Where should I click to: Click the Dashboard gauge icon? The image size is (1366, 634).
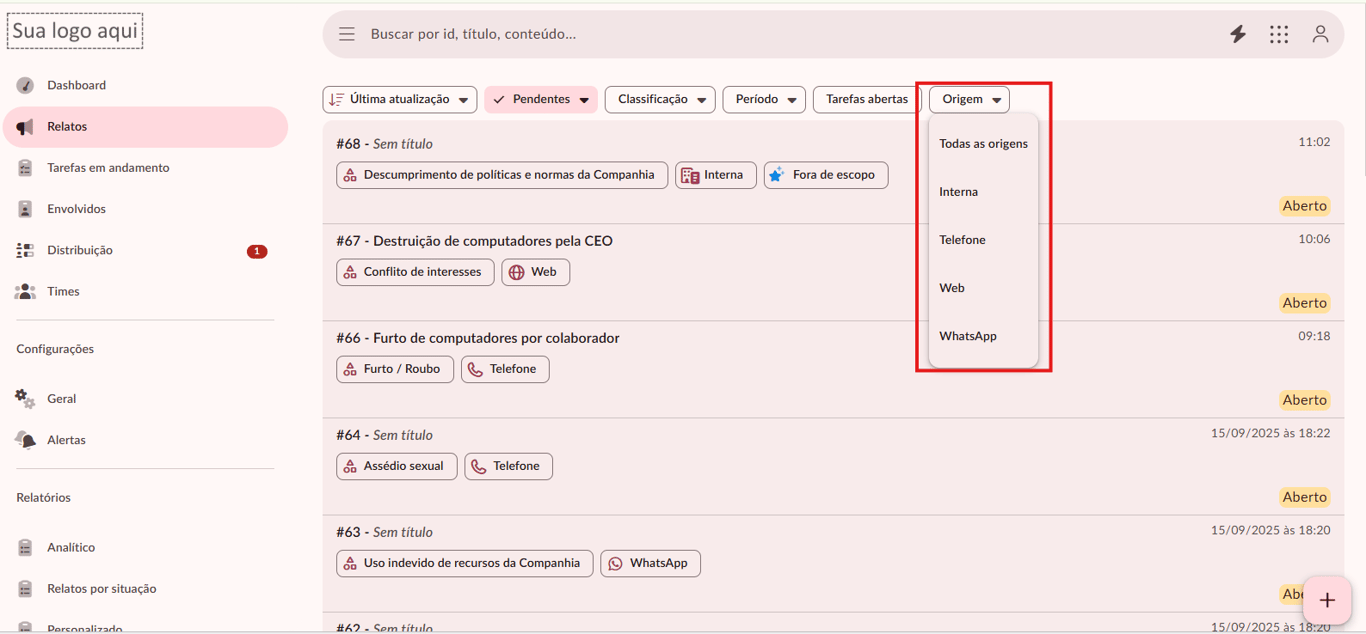click(25, 85)
